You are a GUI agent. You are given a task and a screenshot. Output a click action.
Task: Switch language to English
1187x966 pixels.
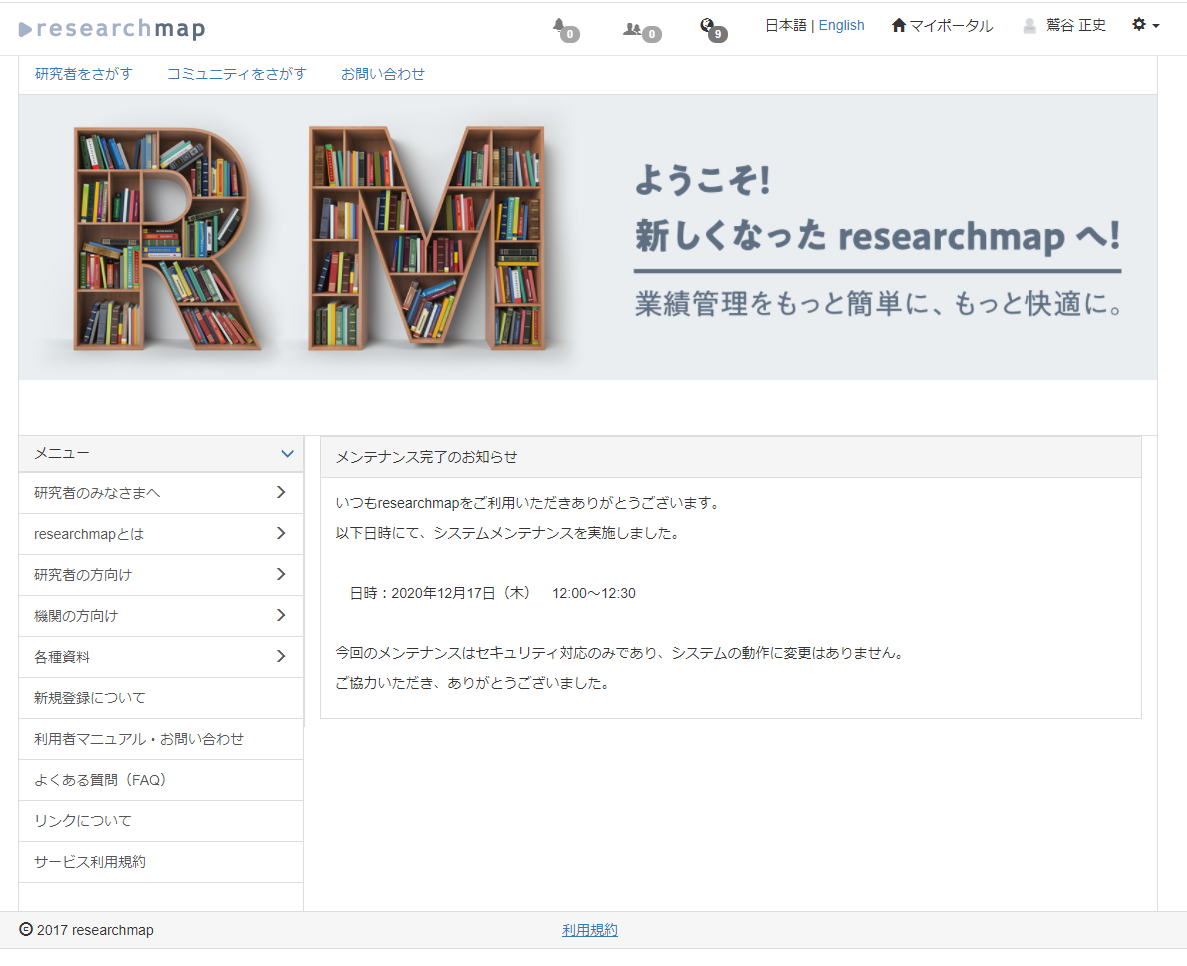tap(841, 26)
